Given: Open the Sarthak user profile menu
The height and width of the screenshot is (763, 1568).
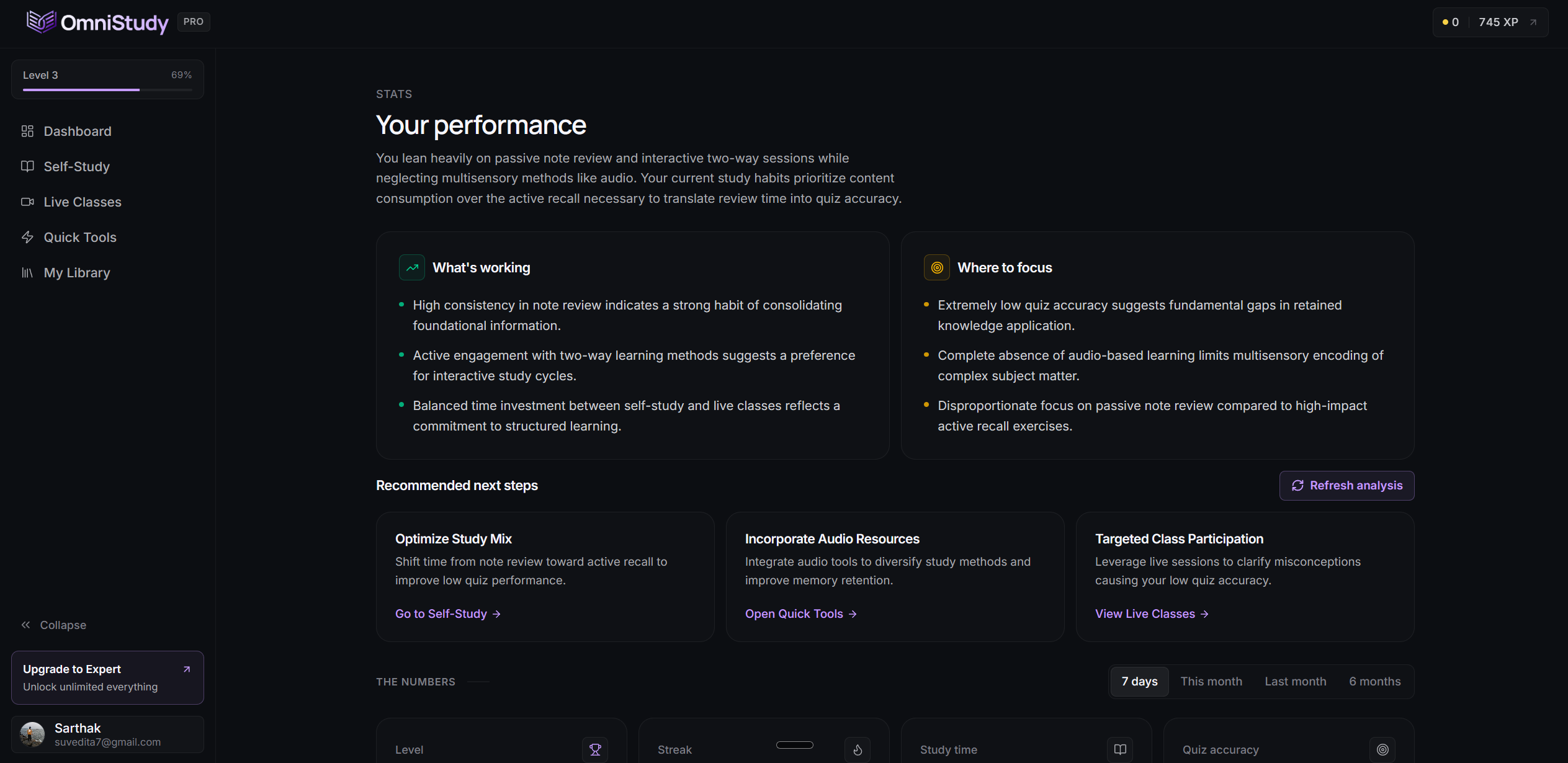Looking at the screenshot, I should coord(107,734).
